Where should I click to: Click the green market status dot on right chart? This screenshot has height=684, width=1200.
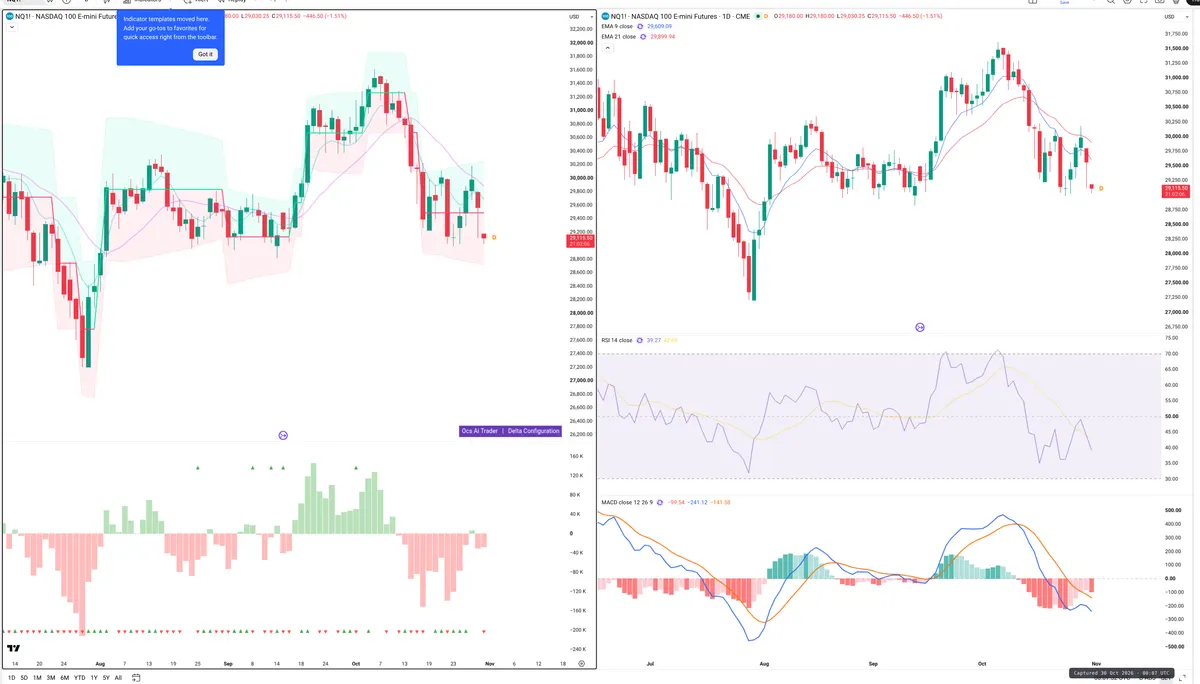click(x=758, y=16)
